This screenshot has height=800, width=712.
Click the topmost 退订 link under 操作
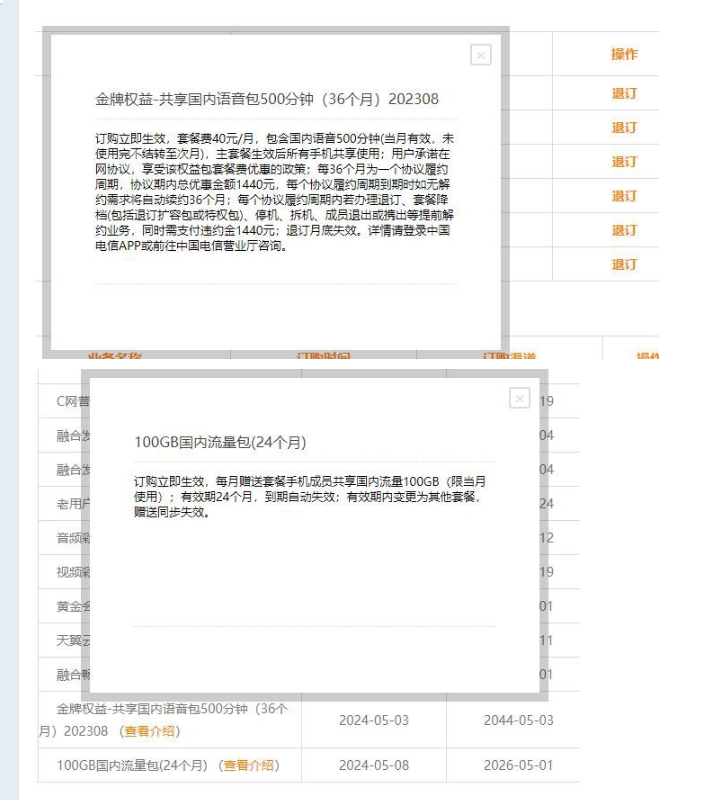pos(624,93)
